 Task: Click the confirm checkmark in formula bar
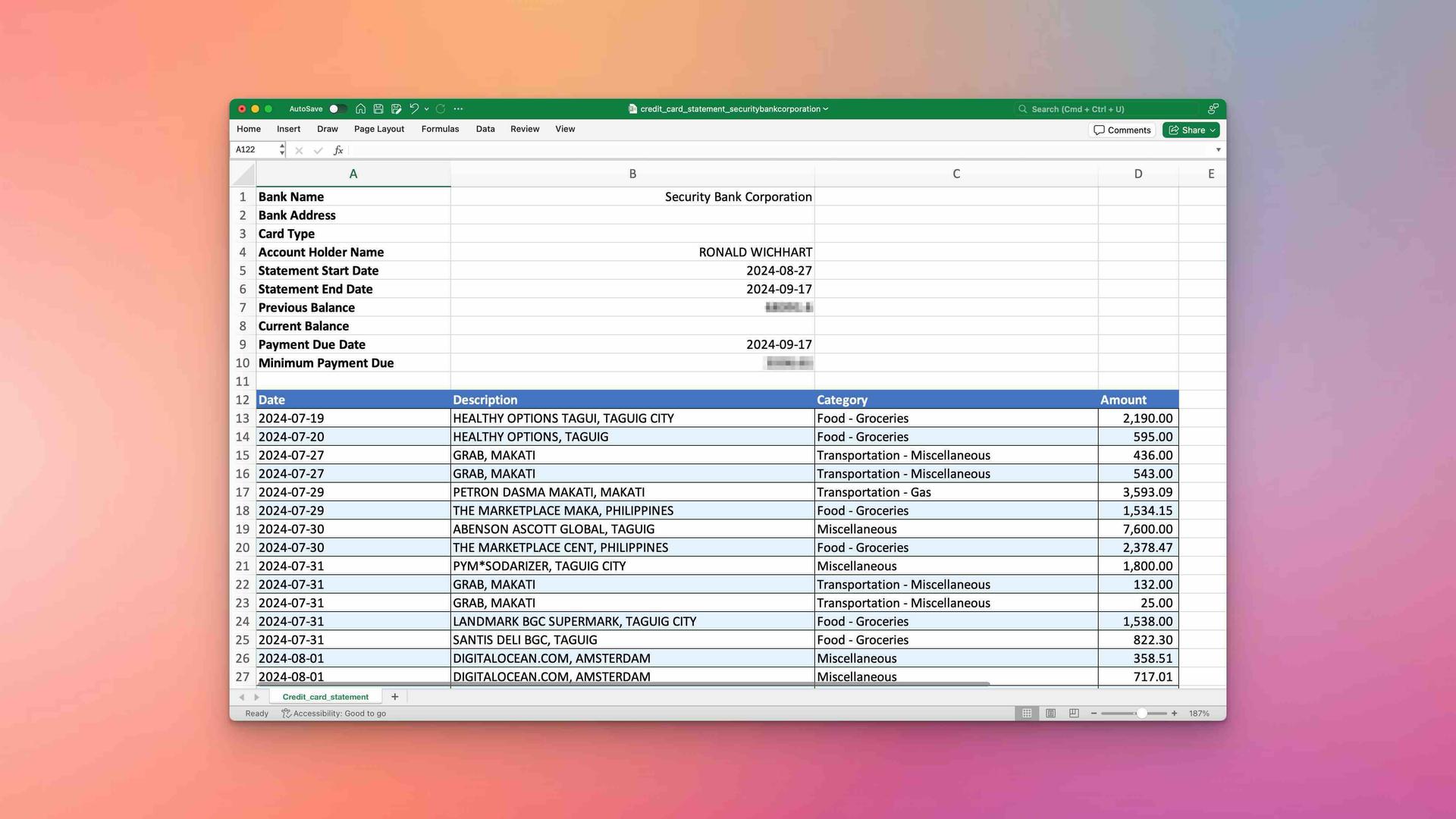click(318, 151)
